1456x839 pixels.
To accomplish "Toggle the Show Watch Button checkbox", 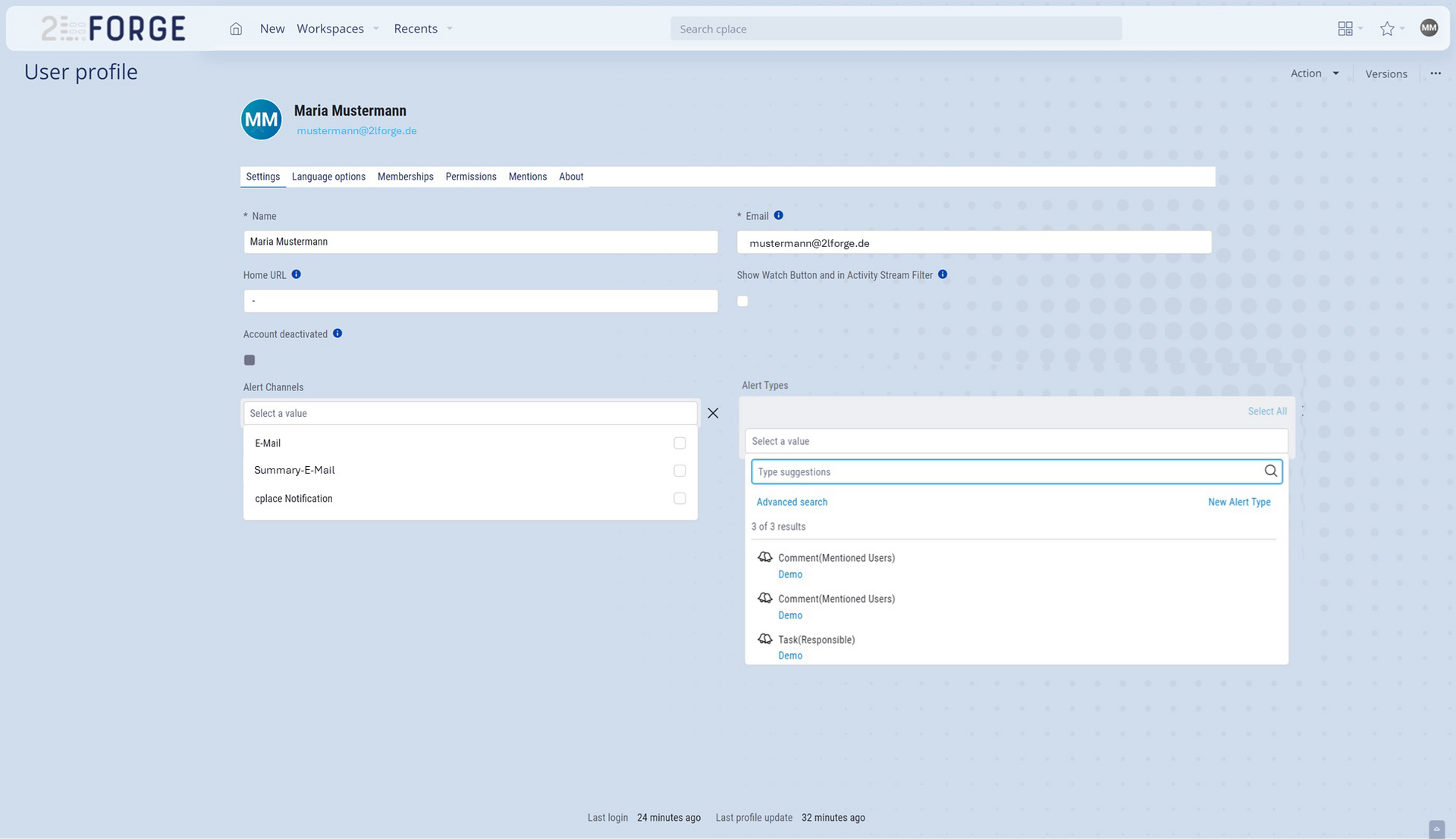I will point(742,302).
